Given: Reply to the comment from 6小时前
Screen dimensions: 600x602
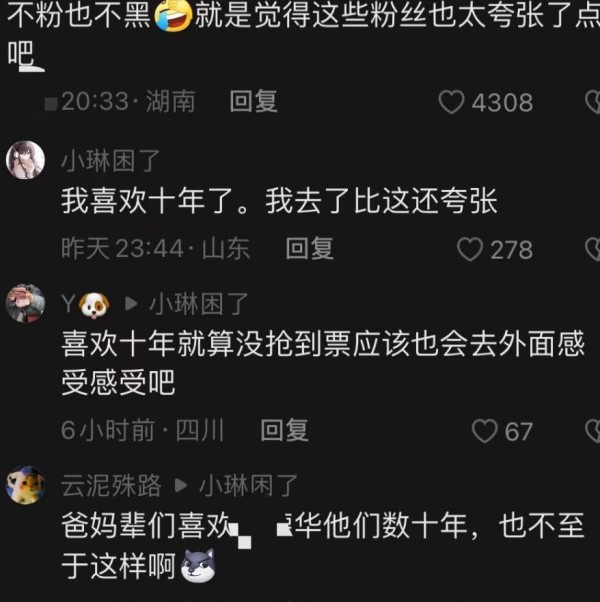Looking at the screenshot, I should pyautogui.click(x=284, y=430).
